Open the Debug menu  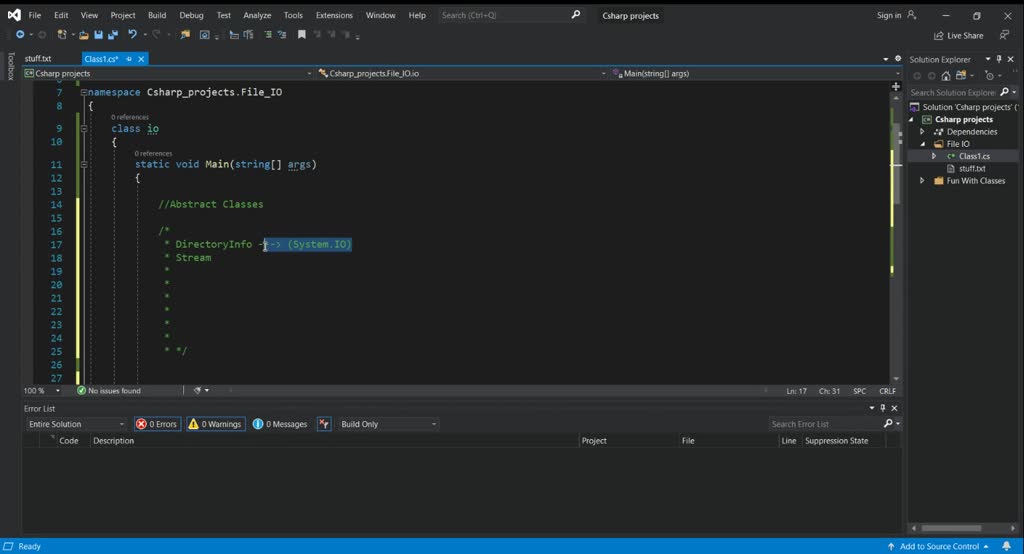[x=191, y=15]
